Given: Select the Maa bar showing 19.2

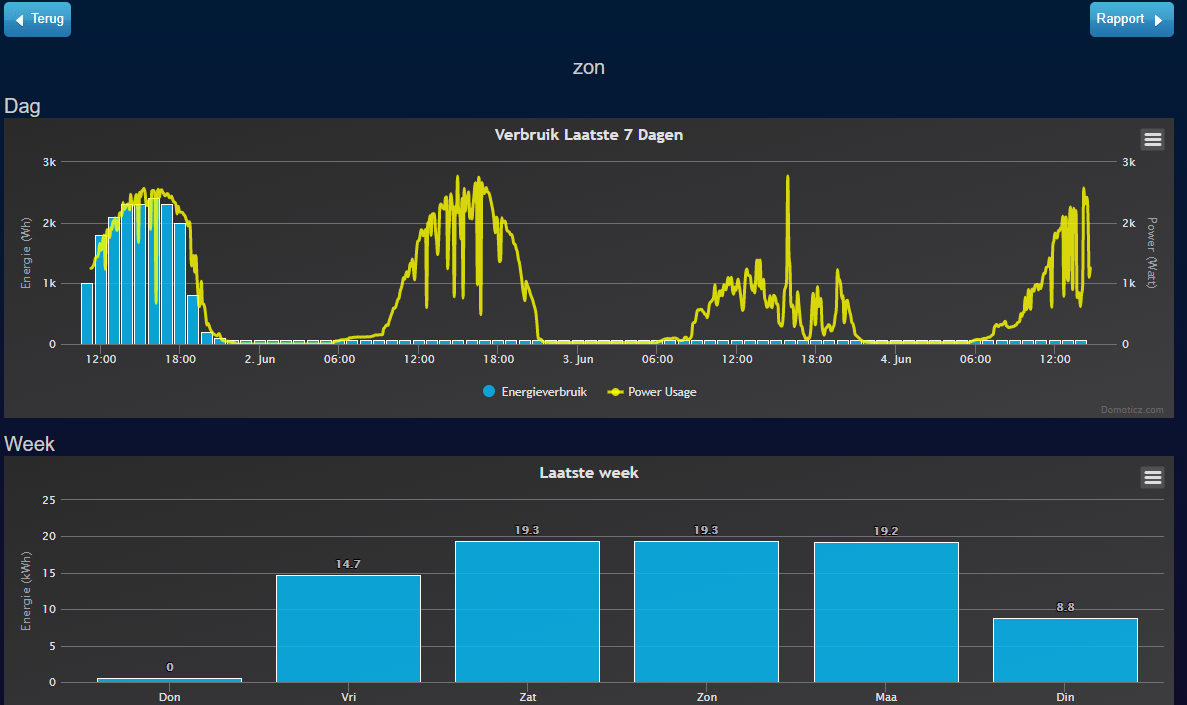Looking at the screenshot, I should (x=886, y=612).
